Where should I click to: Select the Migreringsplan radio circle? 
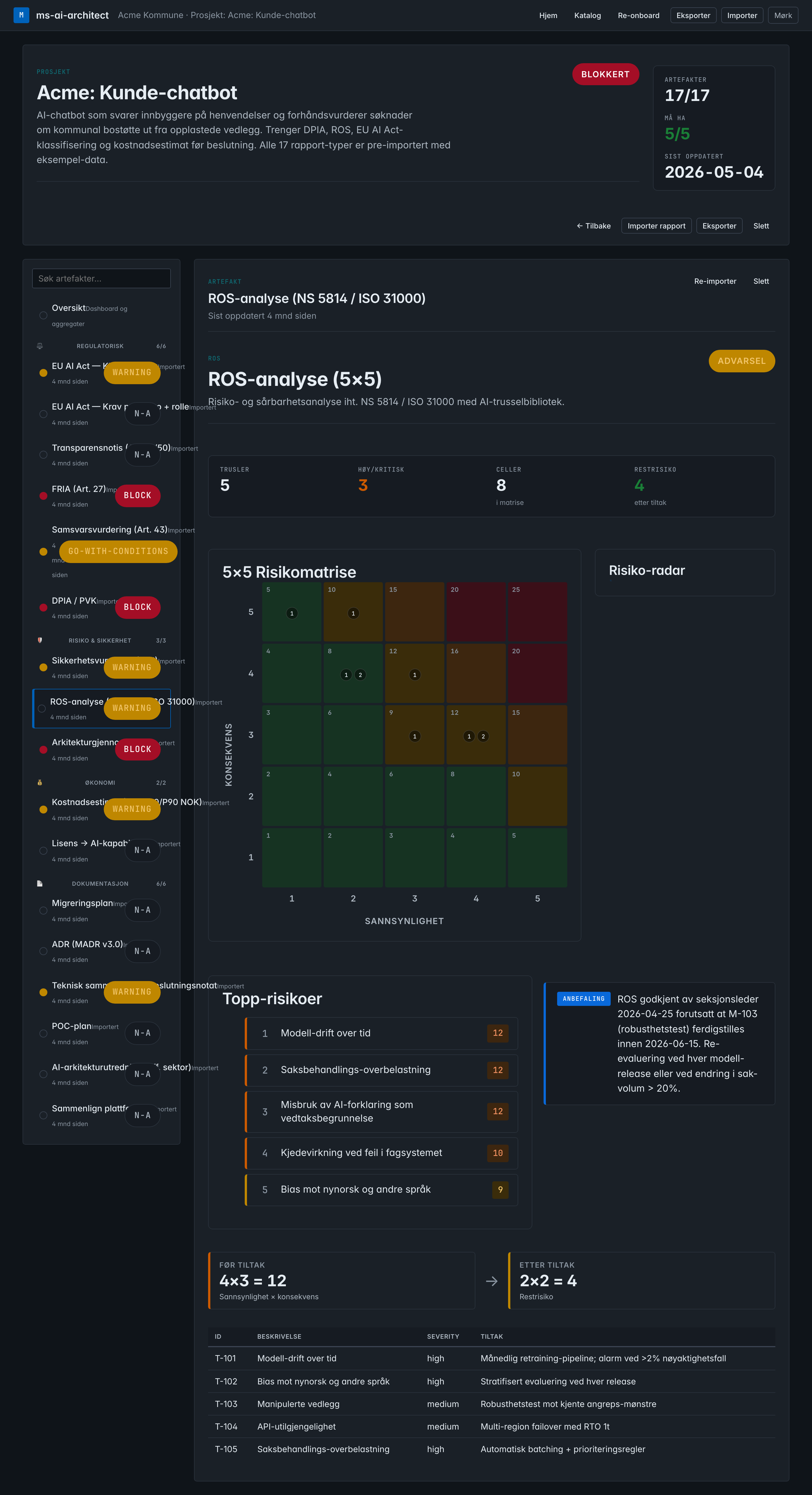[x=43, y=910]
